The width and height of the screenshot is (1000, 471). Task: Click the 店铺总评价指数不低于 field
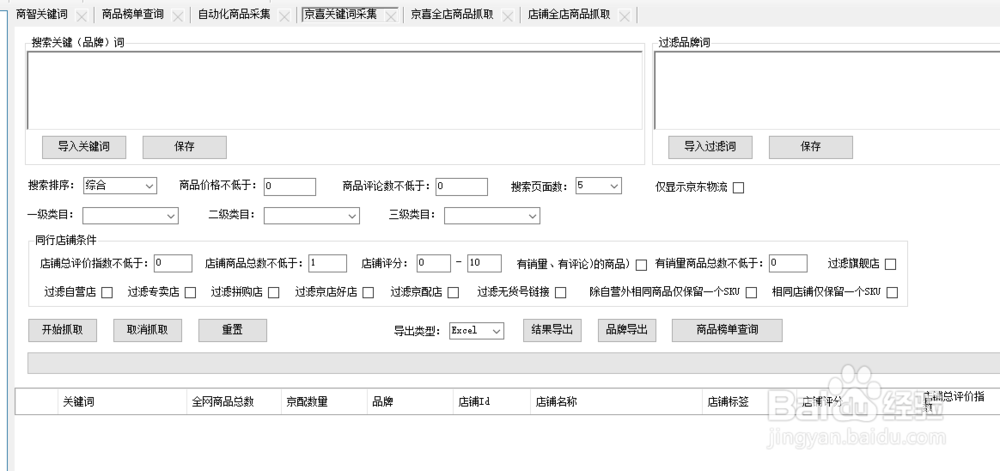(173, 263)
